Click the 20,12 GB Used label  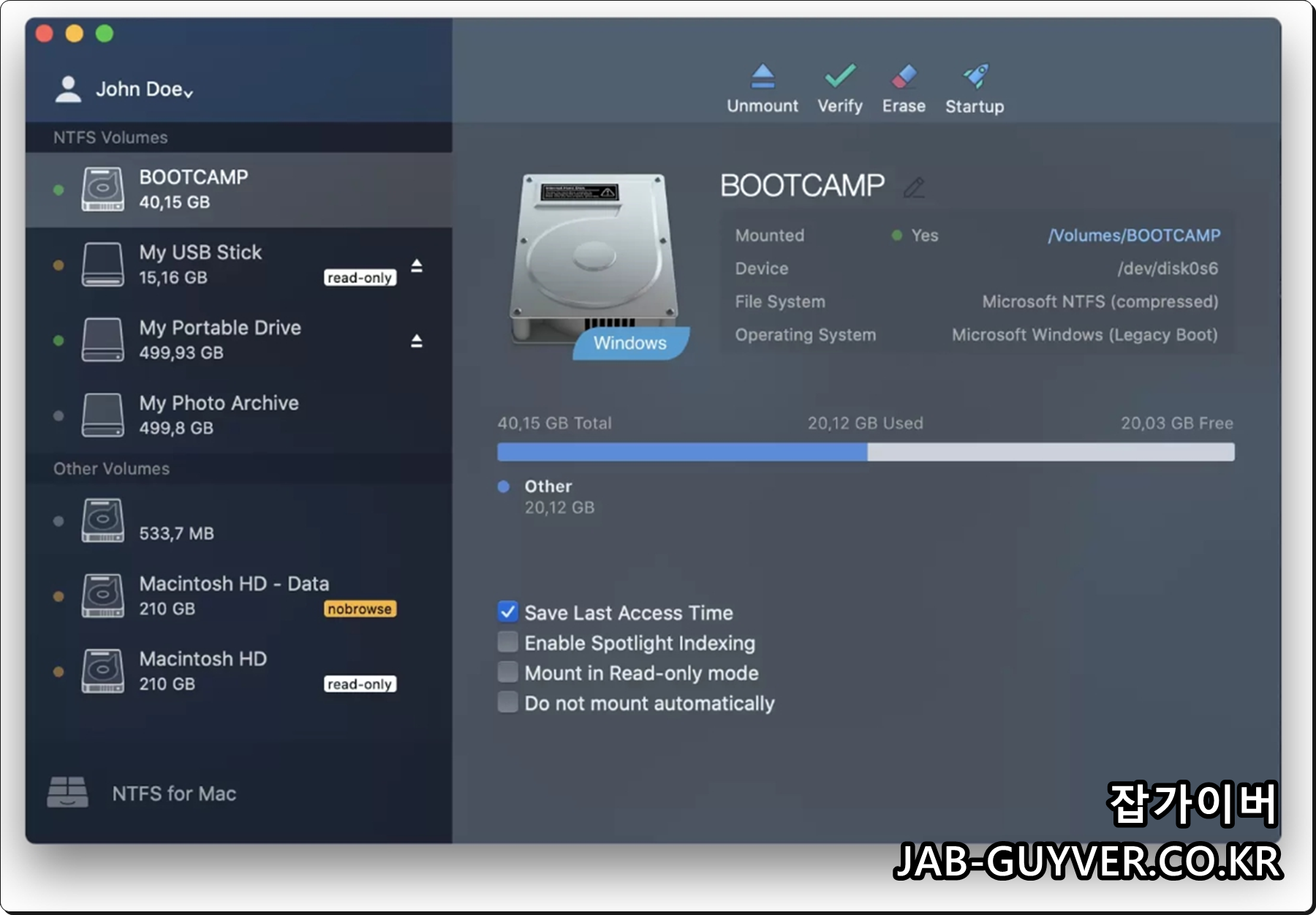point(865,423)
